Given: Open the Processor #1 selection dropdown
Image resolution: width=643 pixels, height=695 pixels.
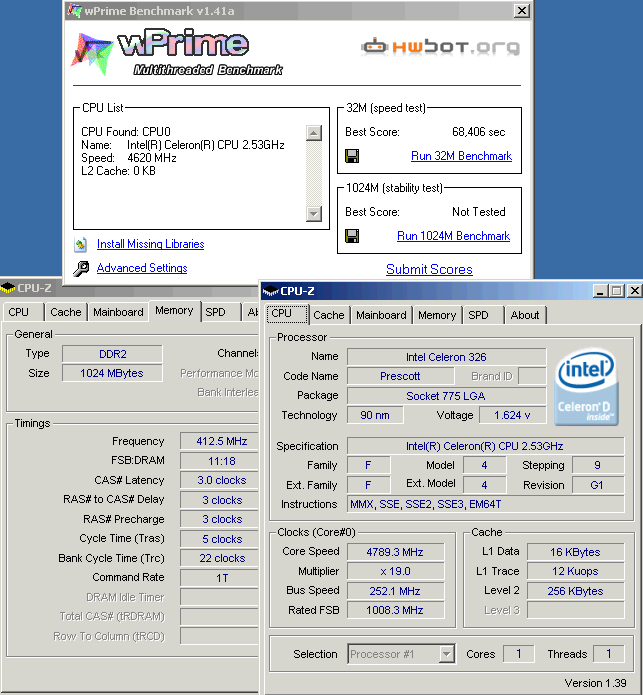Looking at the screenshot, I should tap(447, 654).
